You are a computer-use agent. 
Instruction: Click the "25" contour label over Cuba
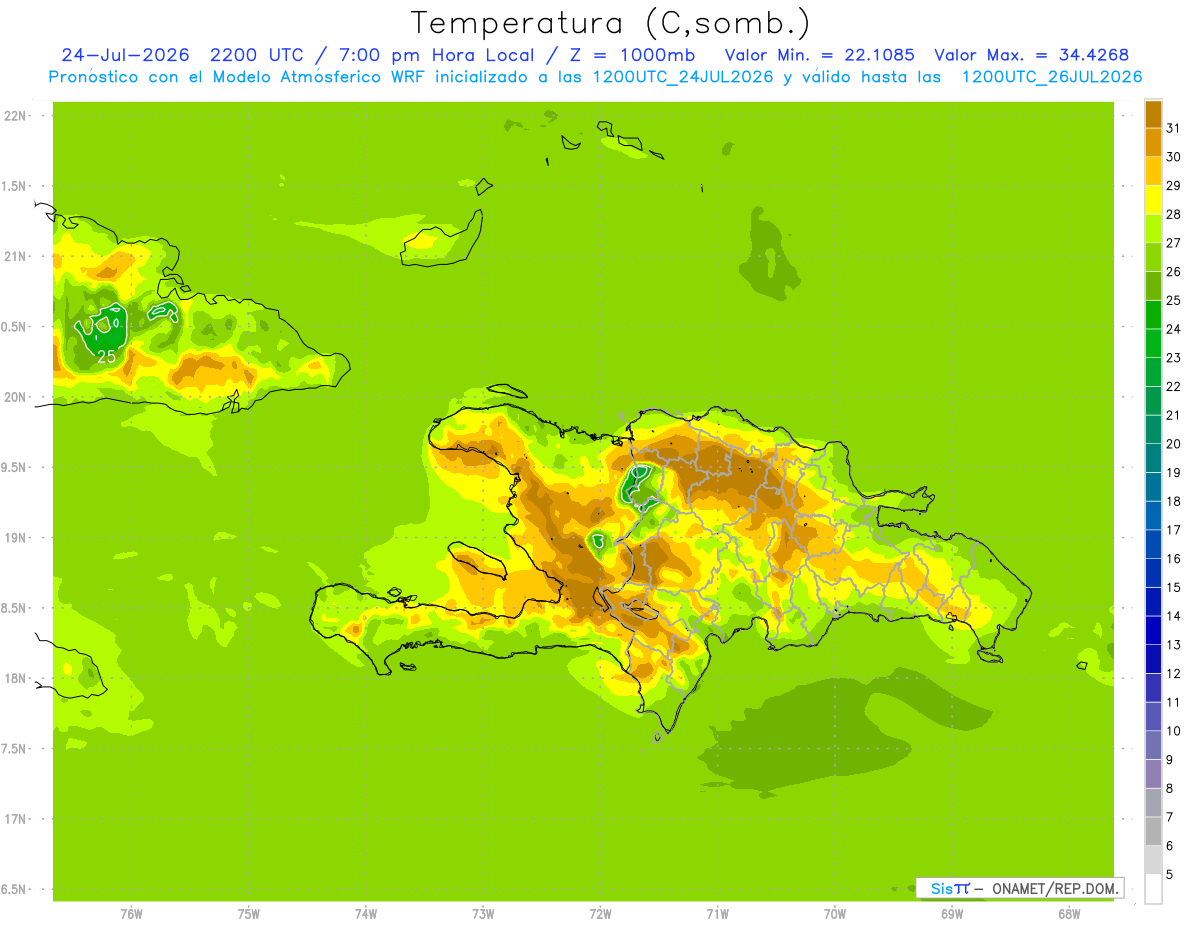point(107,355)
